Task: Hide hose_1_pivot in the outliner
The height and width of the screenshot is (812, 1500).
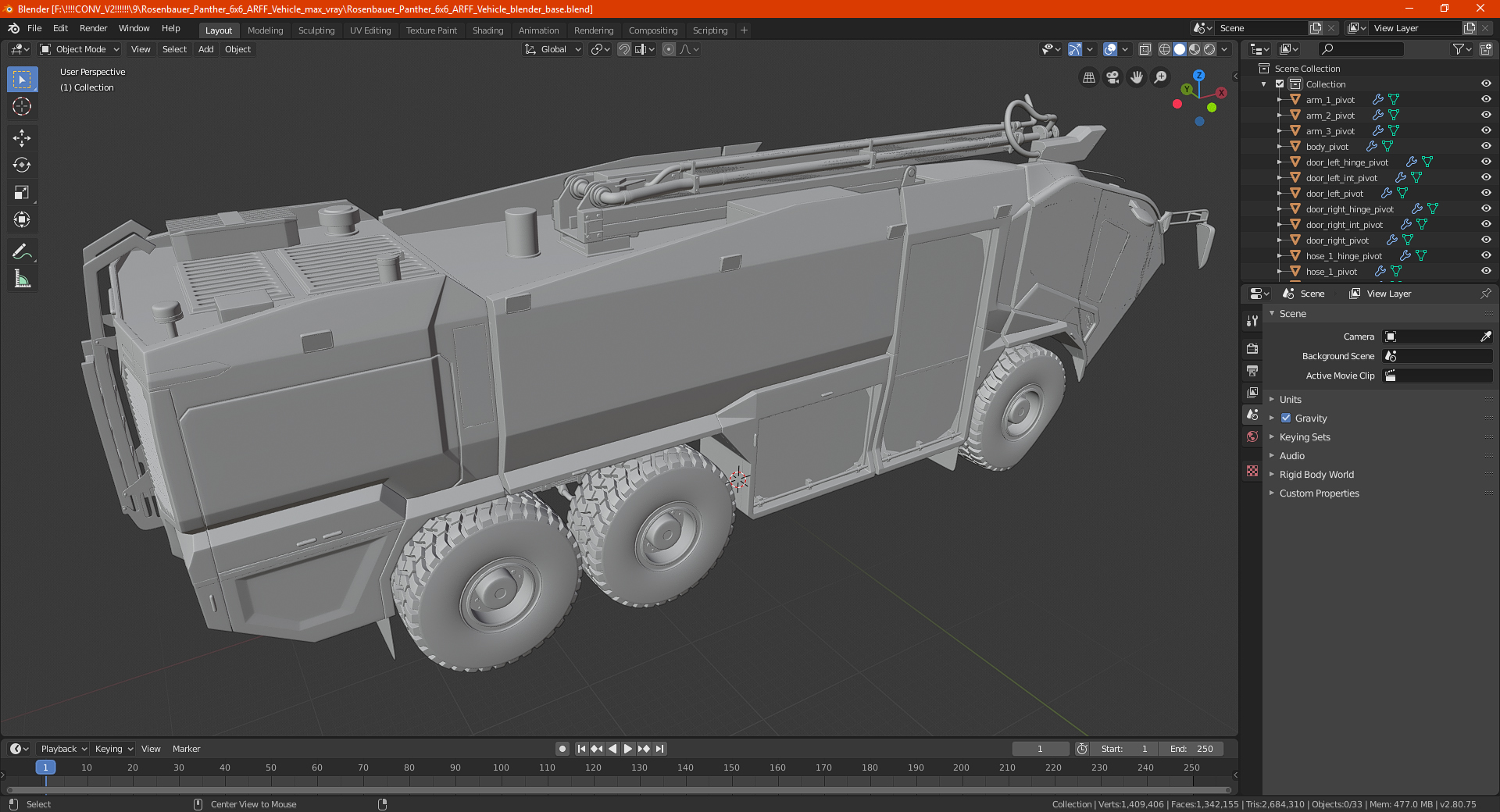Action: pyautogui.click(x=1486, y=272)
